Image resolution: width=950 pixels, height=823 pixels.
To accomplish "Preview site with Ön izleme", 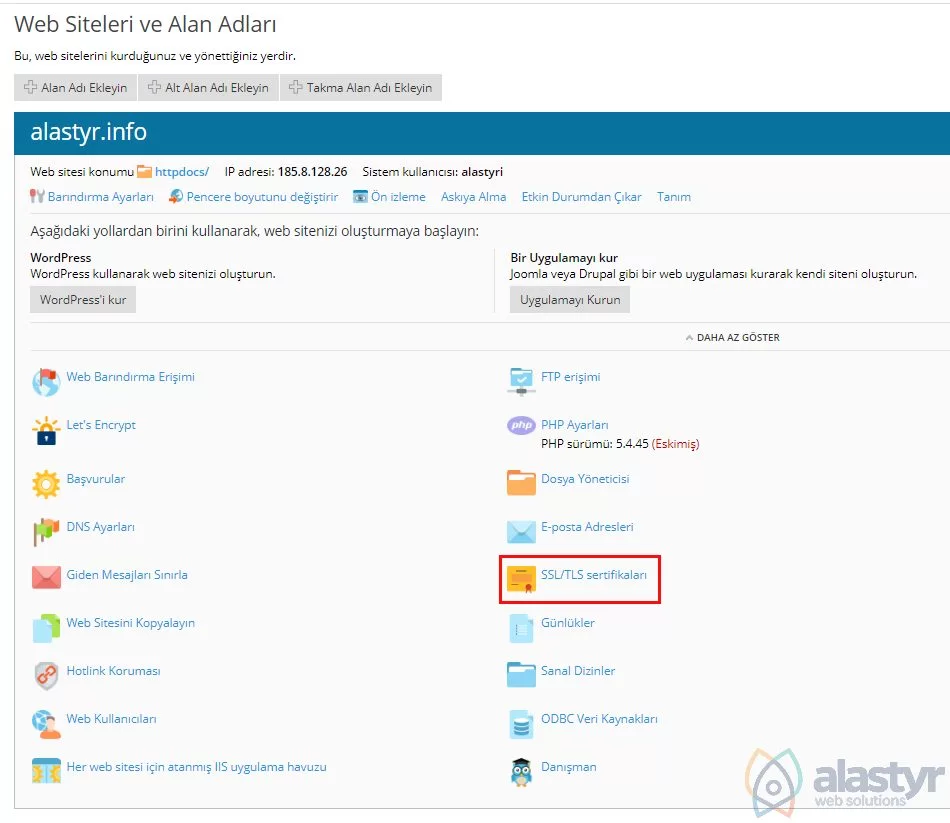I will pos(398,197).
